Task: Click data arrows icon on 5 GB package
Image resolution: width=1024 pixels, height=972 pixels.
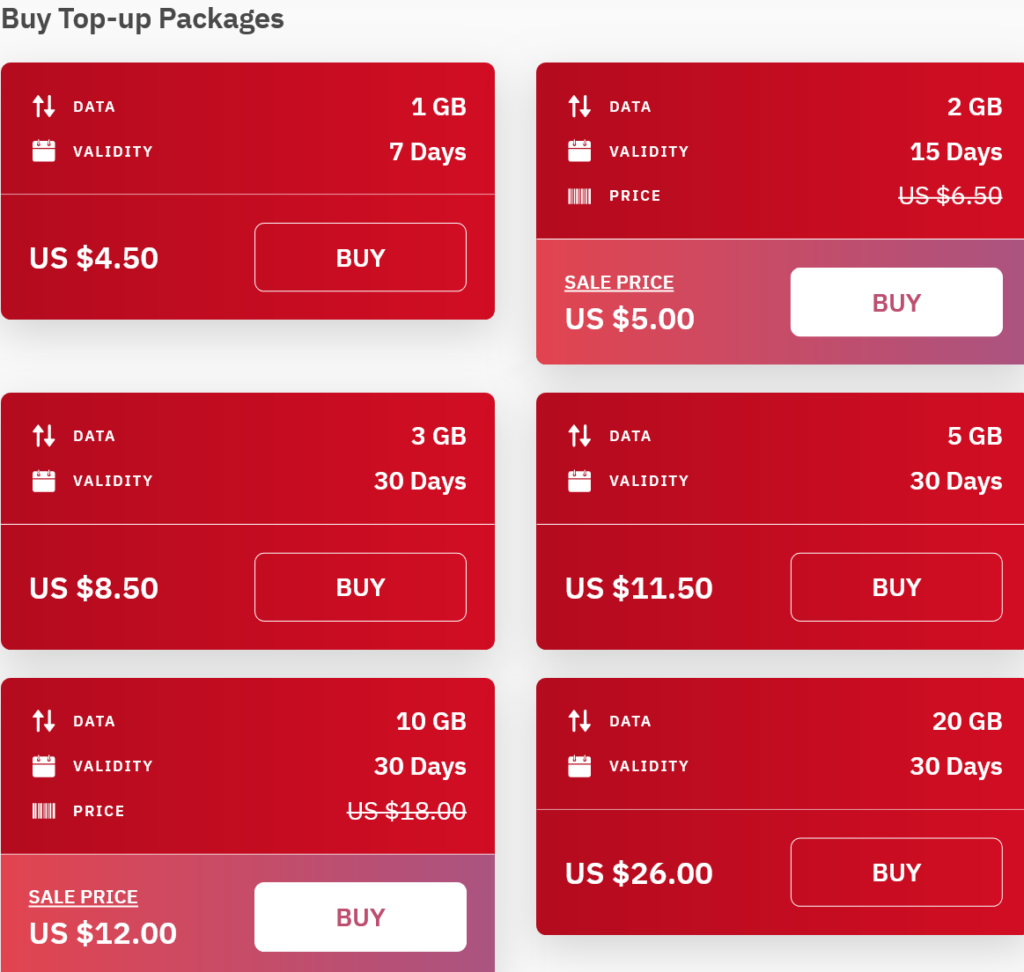Action: click(579, 436)
